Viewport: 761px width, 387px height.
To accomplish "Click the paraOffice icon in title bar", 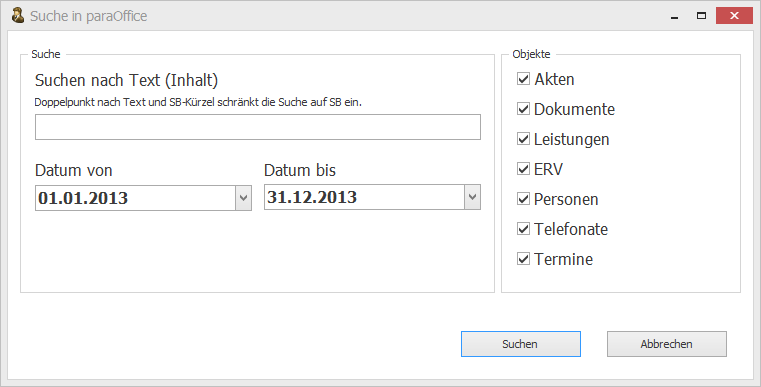I will [x=18, y=16].
